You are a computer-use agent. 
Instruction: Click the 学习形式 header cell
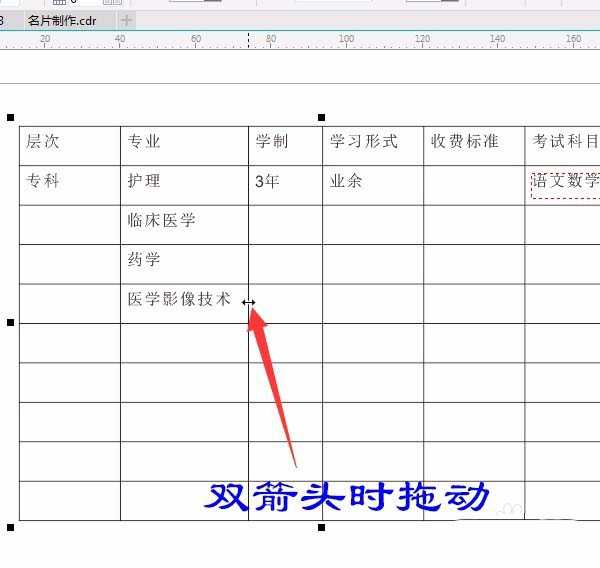[373, 146]
